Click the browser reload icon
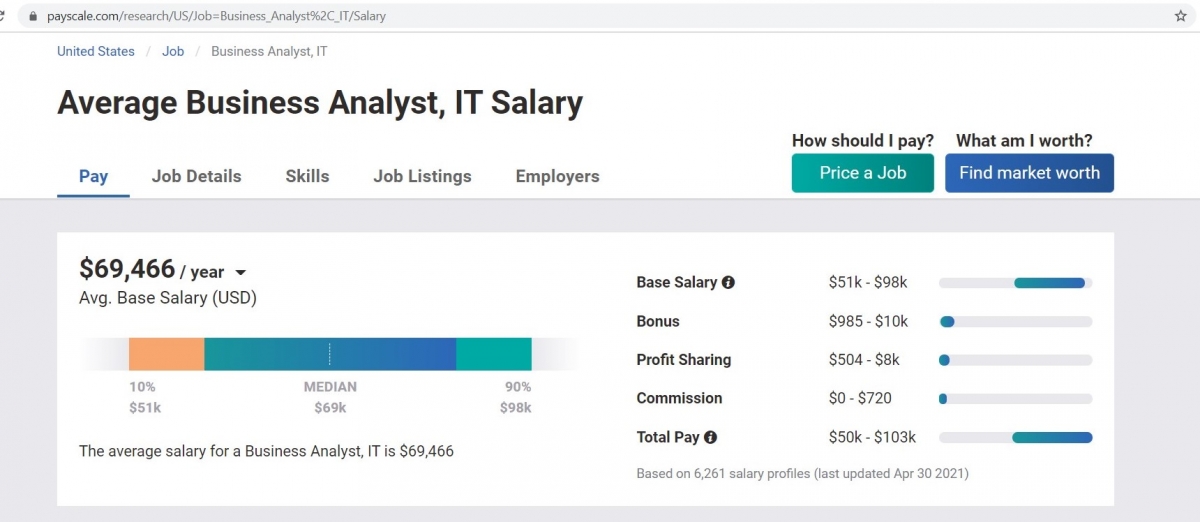The width and height of the screenshot is (1200, 522). pos(3,16)
